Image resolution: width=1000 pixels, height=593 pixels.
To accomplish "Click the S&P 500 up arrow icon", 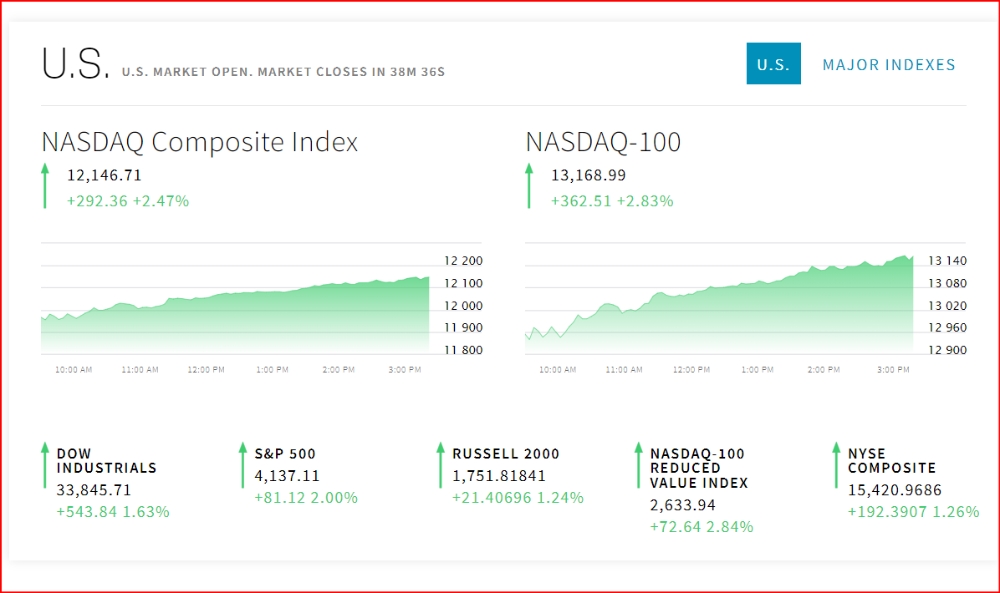I will click(242, 464).
